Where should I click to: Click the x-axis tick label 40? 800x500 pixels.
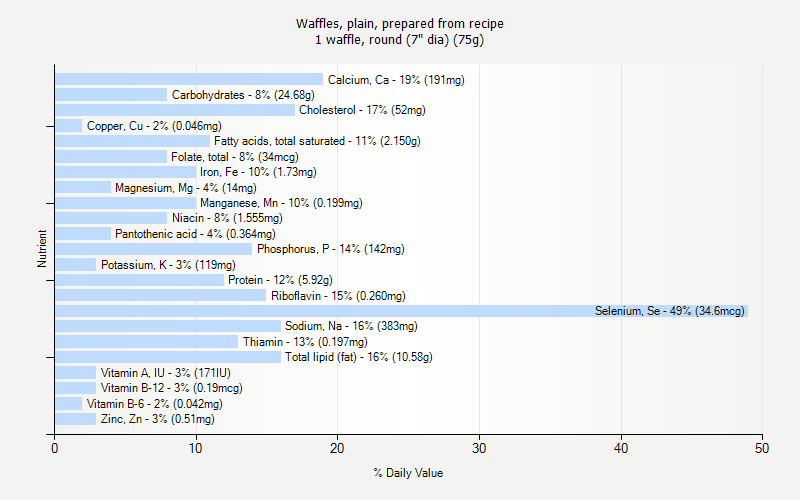click(x=621, y=448)
